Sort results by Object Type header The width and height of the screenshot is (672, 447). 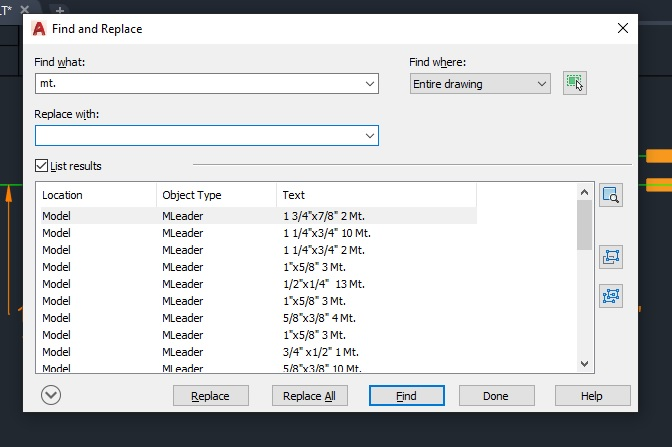point(215,195)
